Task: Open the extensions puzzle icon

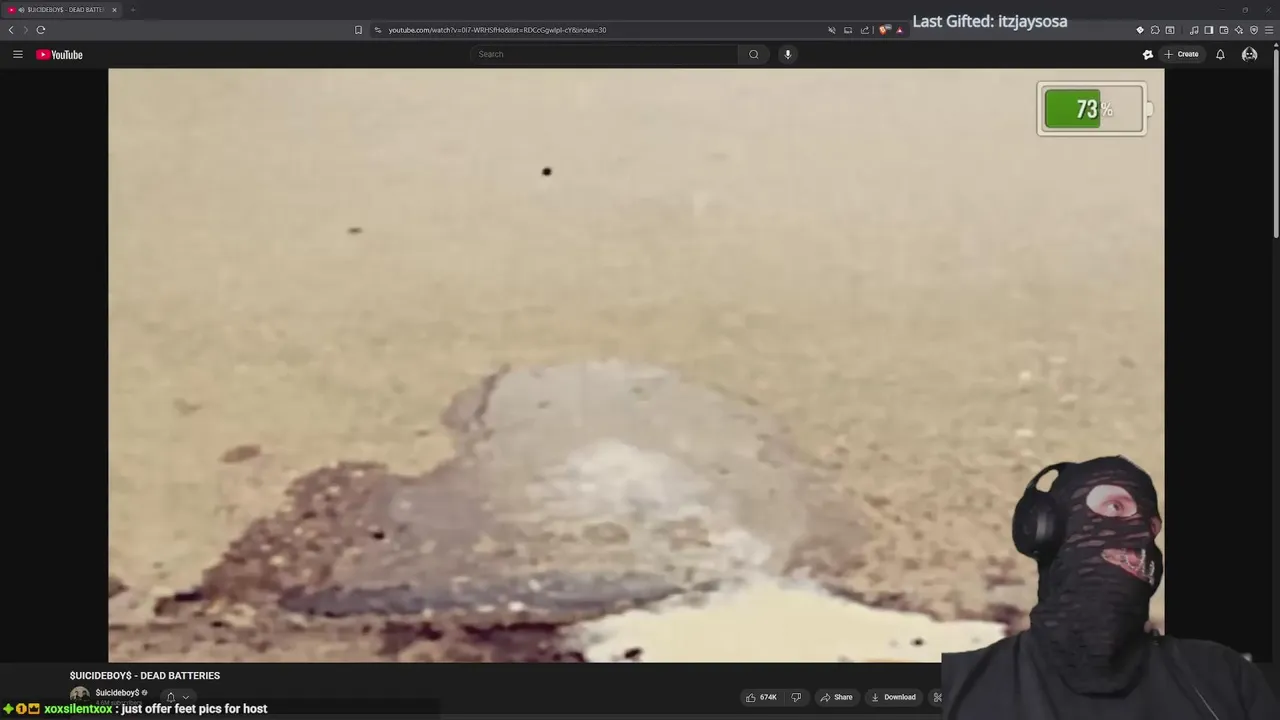Action: (x=1155, y=30)
